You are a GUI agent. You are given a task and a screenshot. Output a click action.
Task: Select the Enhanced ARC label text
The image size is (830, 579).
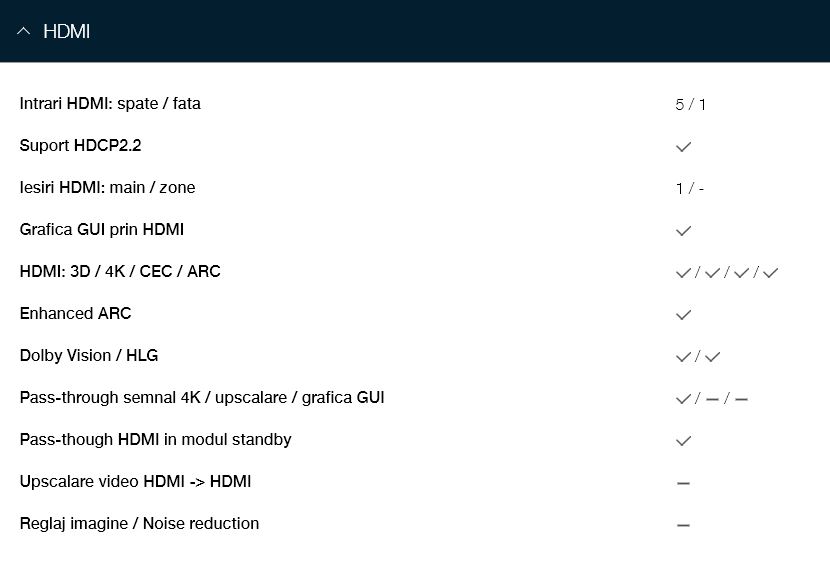point(75,313)
